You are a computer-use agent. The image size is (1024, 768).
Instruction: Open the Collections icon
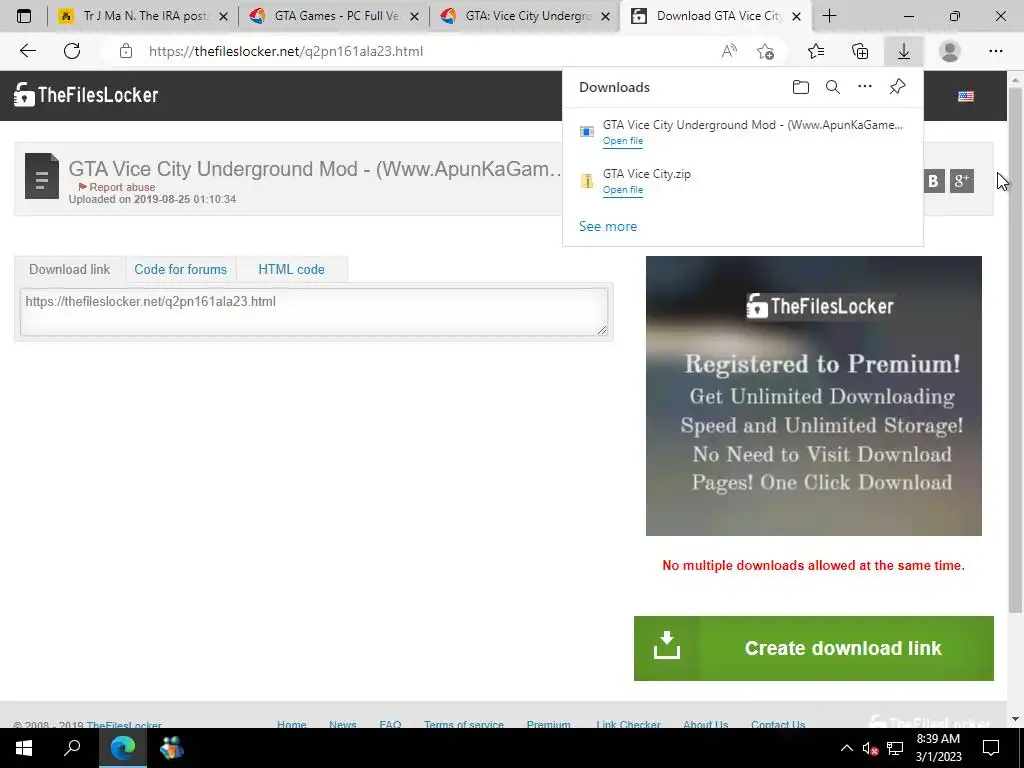[x=860, y=51]
